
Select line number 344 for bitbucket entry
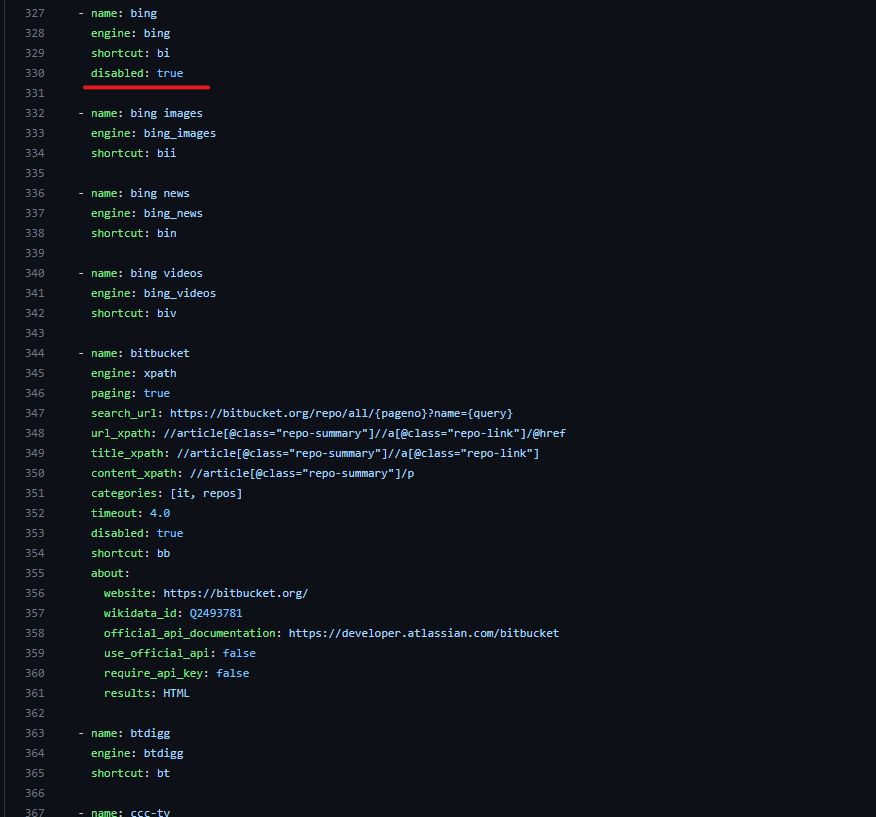tap(34, 353)
